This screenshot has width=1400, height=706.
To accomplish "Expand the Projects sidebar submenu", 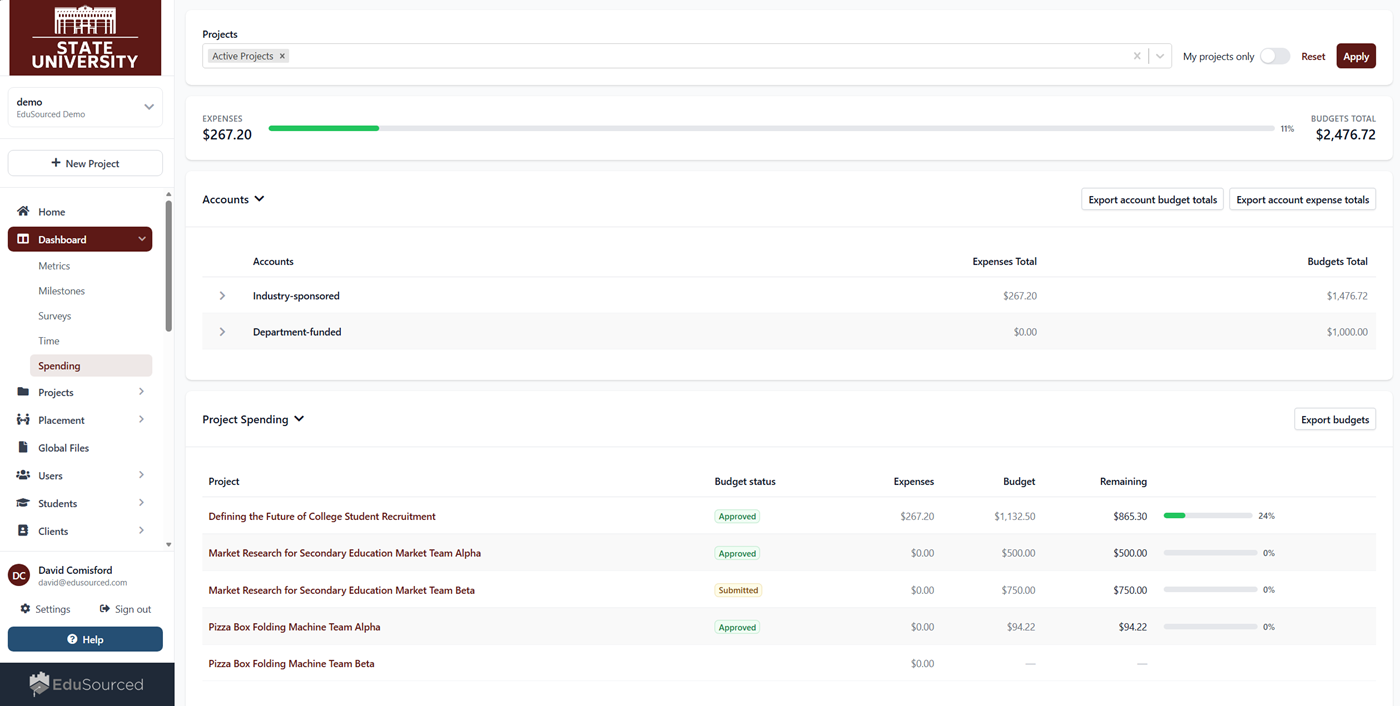I will (141, 392).
